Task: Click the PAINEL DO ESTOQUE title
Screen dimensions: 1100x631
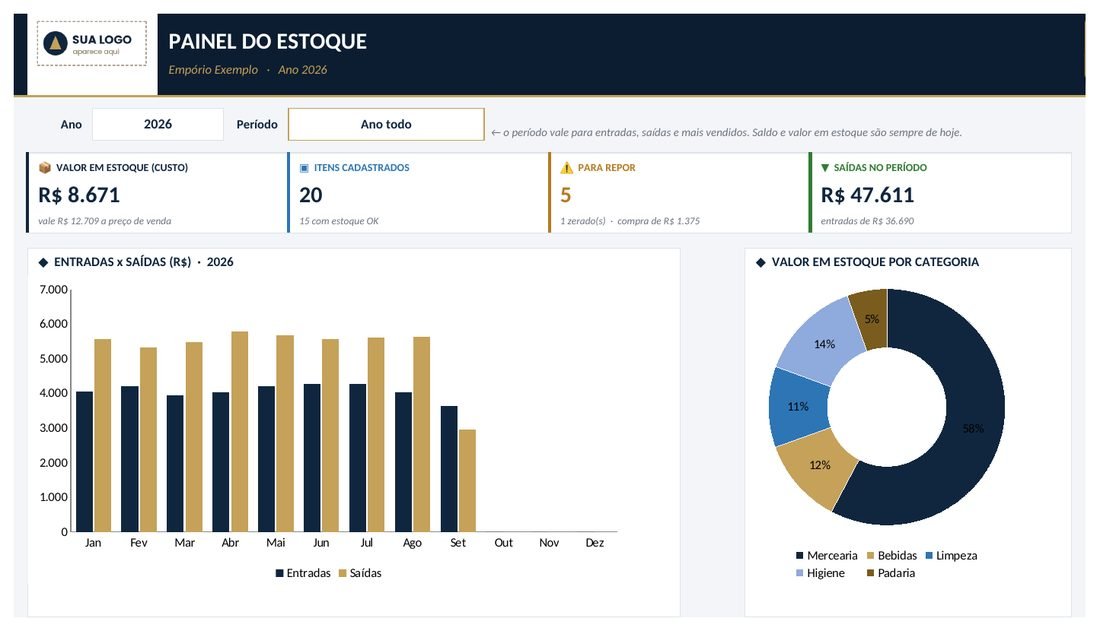Action: 267,41
